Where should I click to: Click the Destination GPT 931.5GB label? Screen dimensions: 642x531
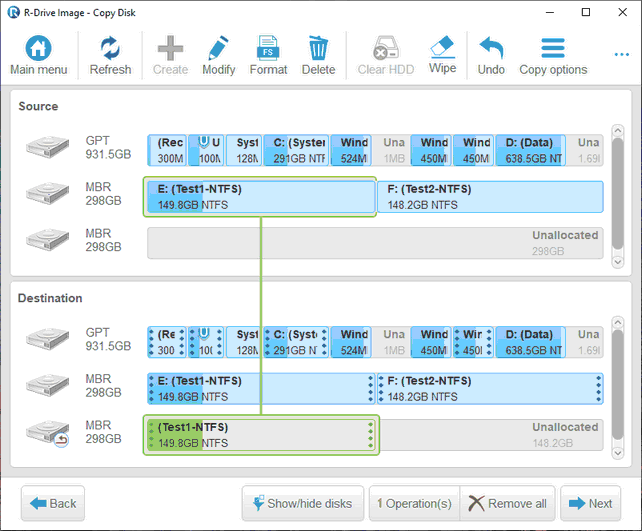pyautogui.click(x=108, y=339)
